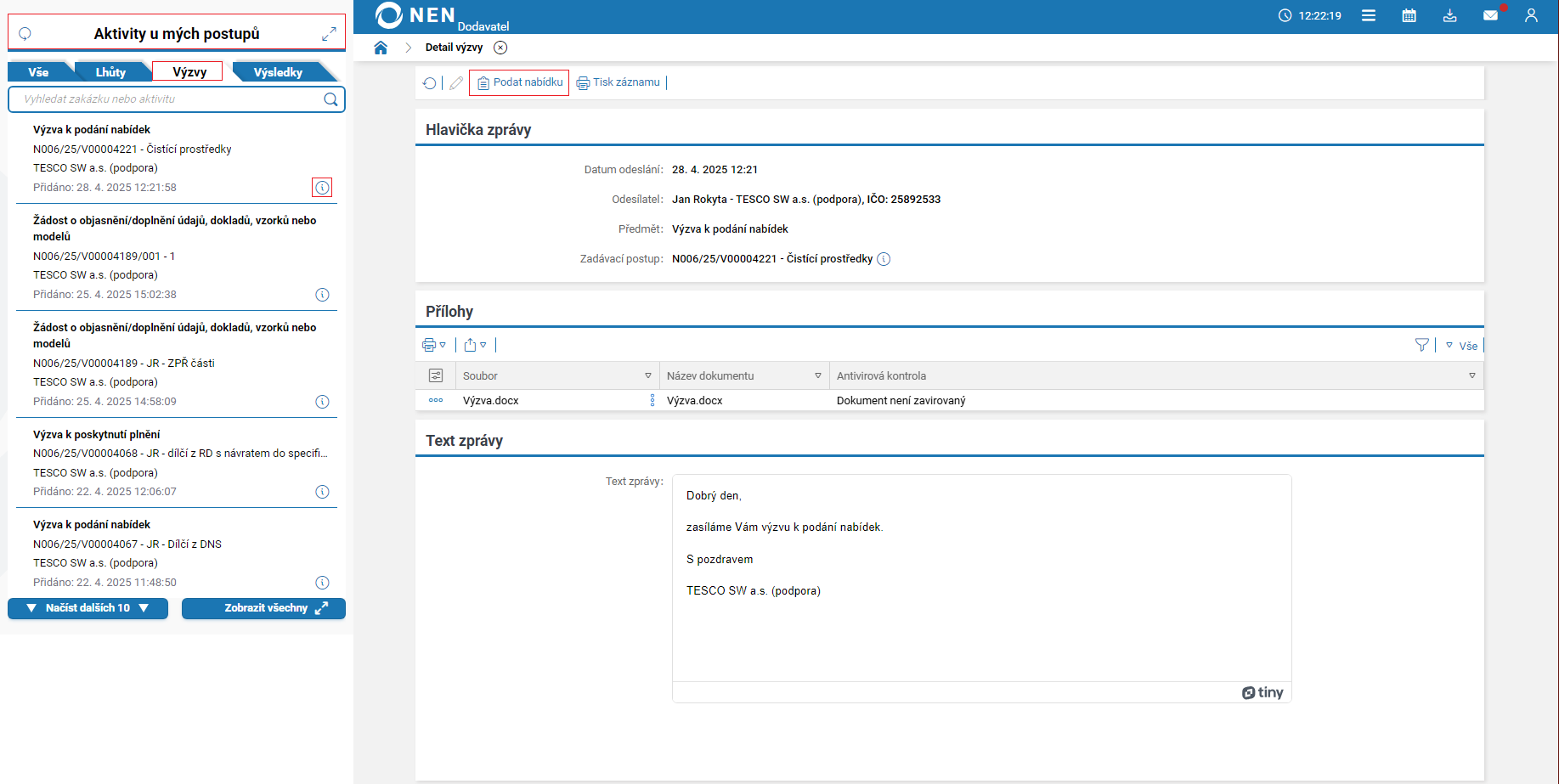
Task: Expand the print dropdown in Přílohy toolbar
Action: [434, 345]
